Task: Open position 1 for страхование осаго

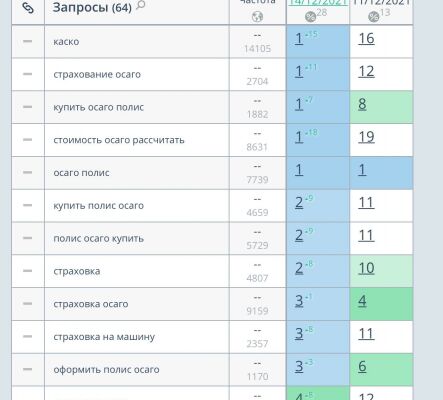Action: [299, 71]
